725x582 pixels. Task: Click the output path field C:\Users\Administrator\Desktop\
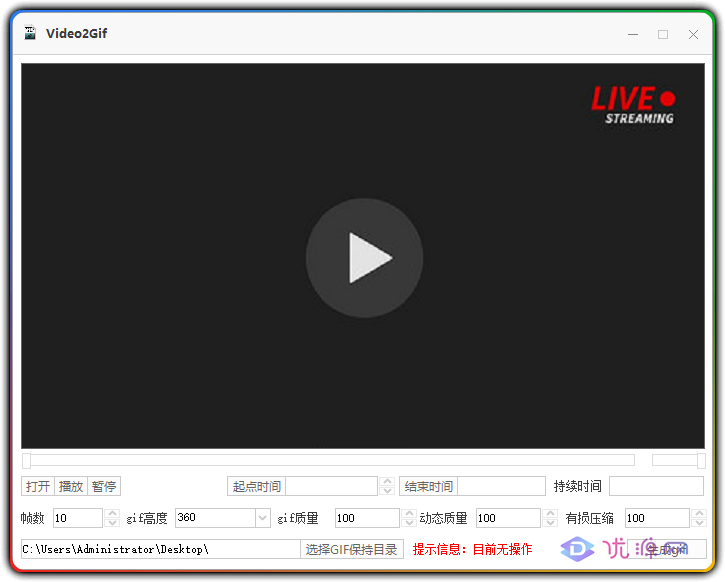coord(161,549)
